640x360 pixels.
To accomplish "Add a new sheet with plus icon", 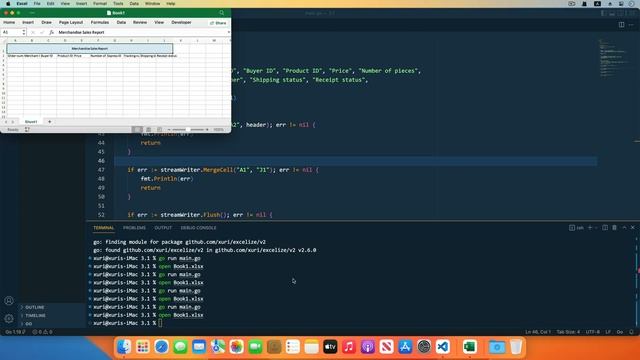I will (50, 122).
